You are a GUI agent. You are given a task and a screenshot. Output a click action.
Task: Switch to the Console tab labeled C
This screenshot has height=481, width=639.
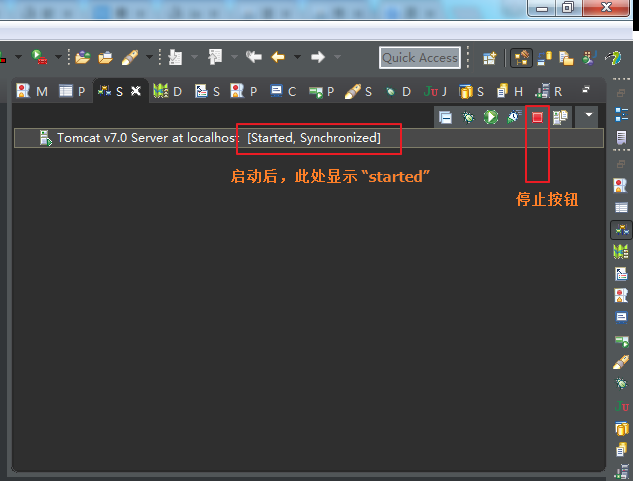[x=283, y=91]
